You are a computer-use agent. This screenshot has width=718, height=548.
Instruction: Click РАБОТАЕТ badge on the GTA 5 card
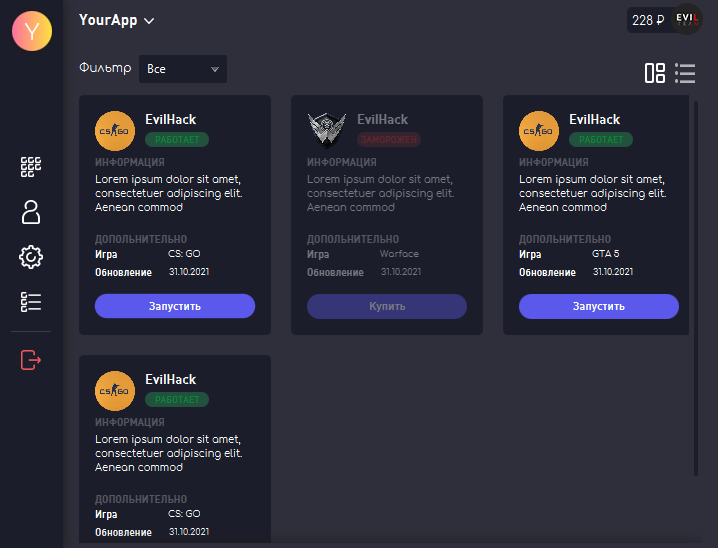(601, 140)
